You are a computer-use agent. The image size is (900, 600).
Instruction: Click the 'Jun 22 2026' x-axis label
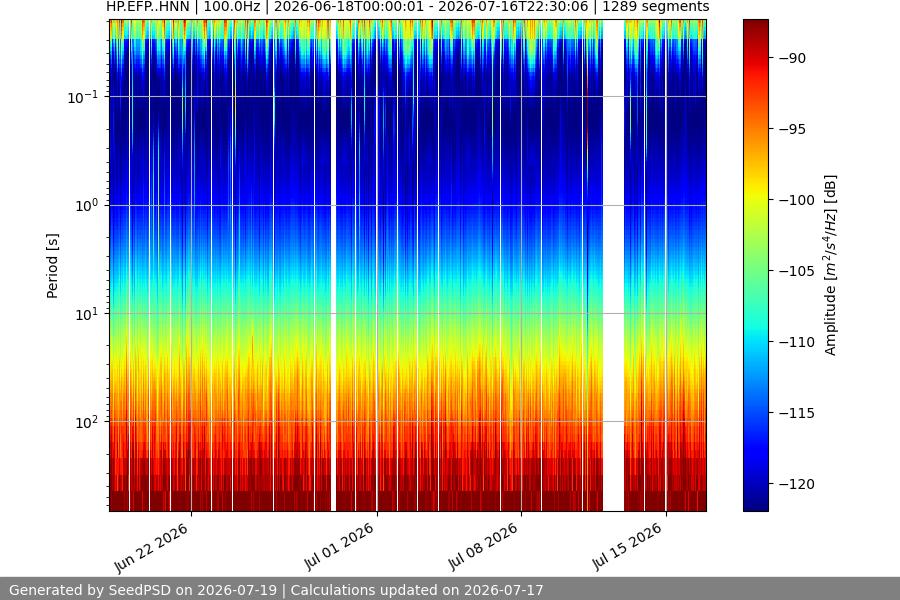(x=152, y=548)
